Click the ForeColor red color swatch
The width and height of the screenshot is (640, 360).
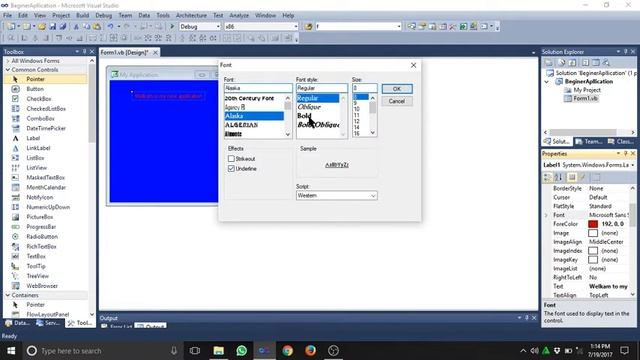click(x=593, y=224)
